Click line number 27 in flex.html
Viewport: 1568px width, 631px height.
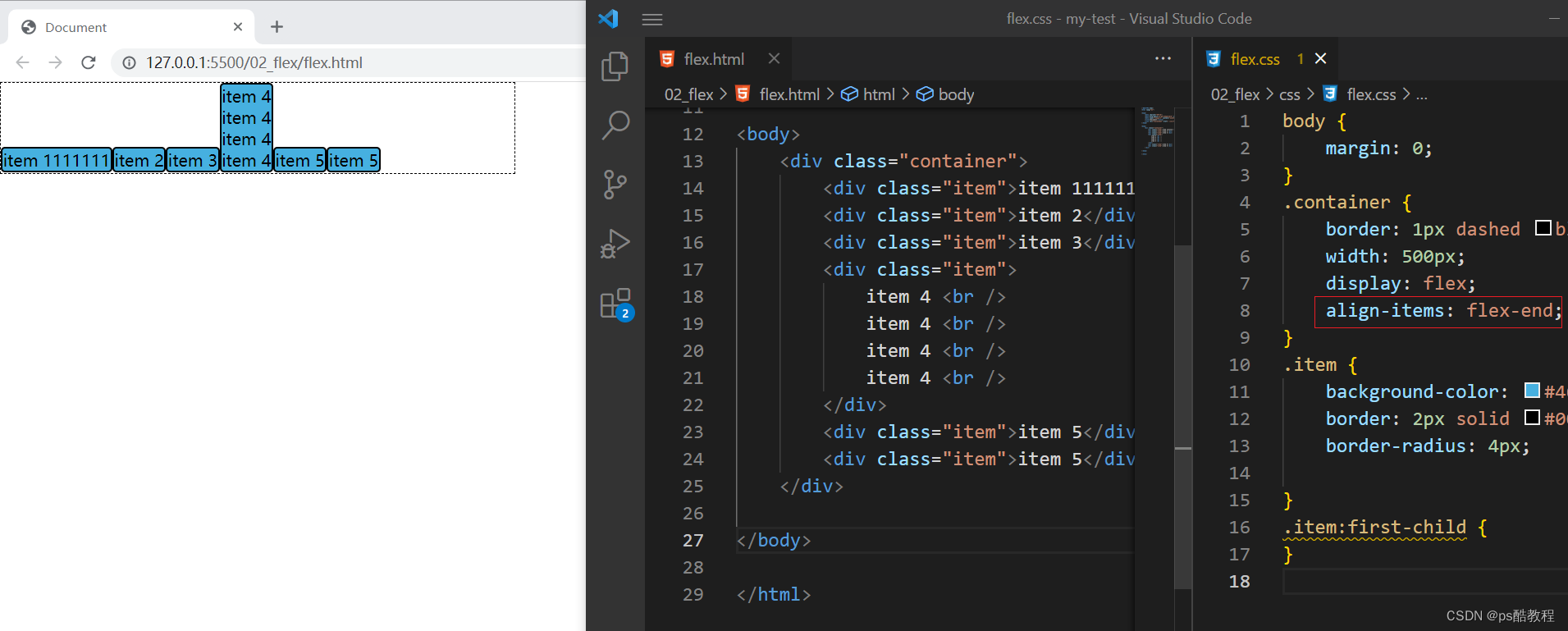(693, 540)
